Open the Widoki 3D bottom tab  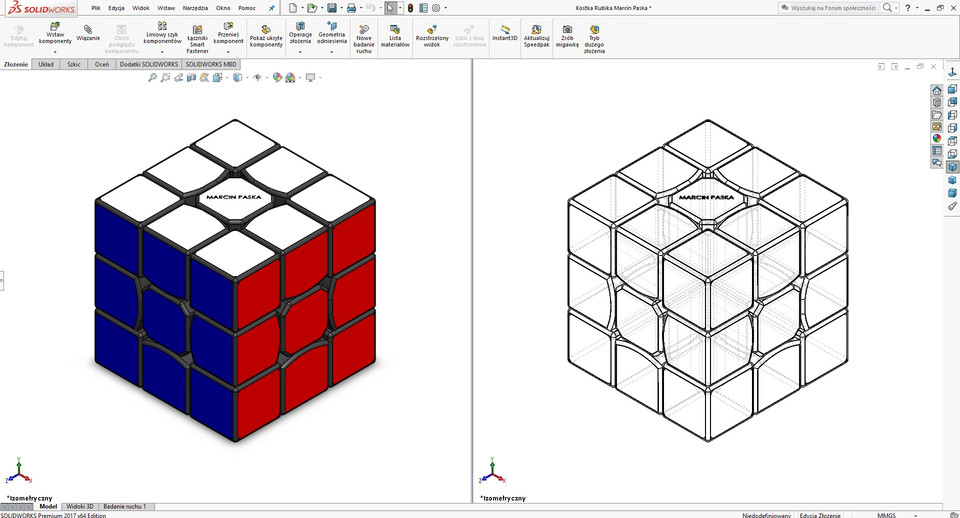[x=80, y=506]
